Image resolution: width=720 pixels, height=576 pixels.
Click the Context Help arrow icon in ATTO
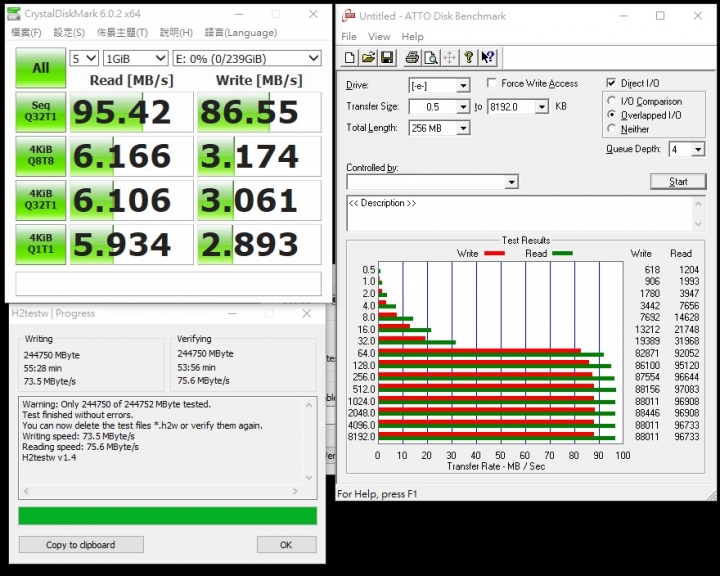pos(487,57)
